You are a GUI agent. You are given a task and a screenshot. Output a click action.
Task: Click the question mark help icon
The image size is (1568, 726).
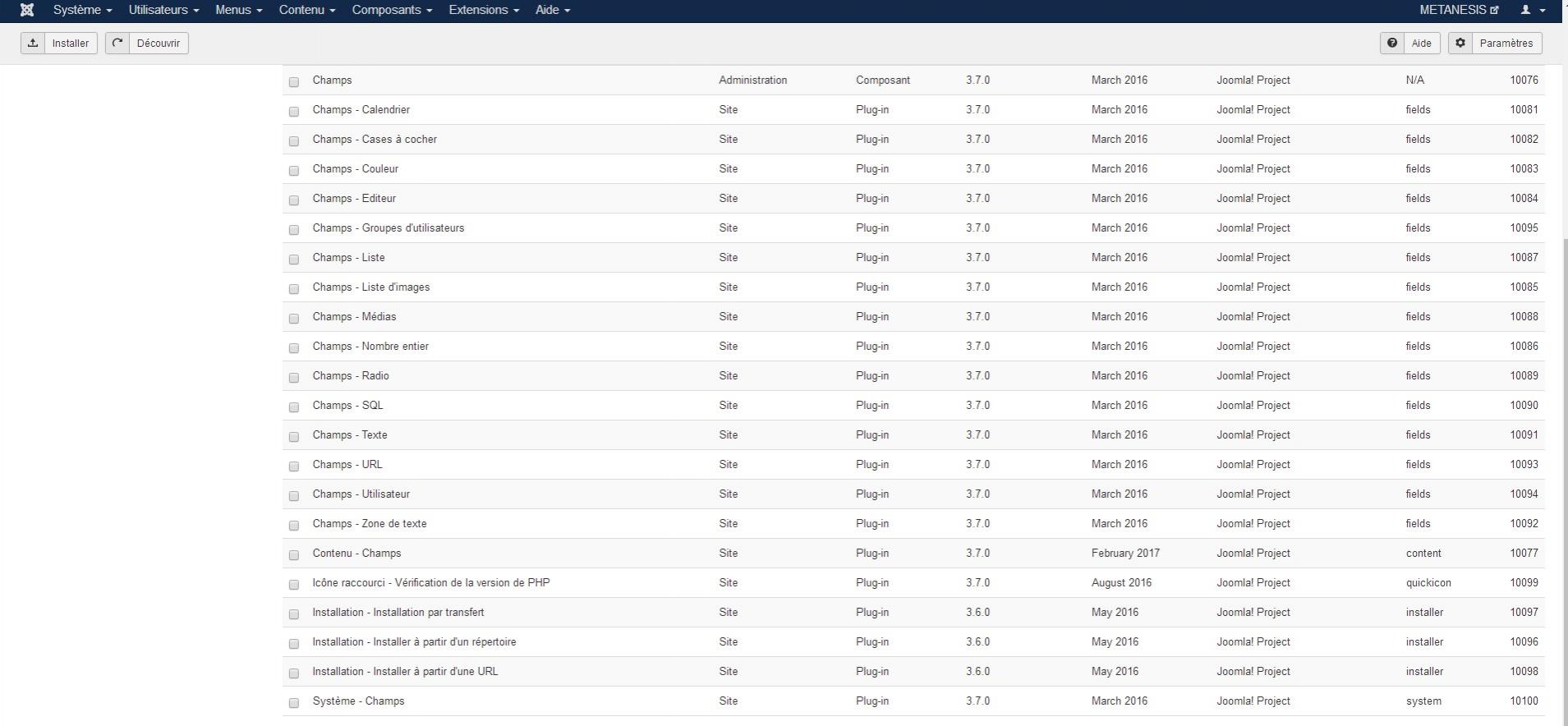tap(1392, 43)
